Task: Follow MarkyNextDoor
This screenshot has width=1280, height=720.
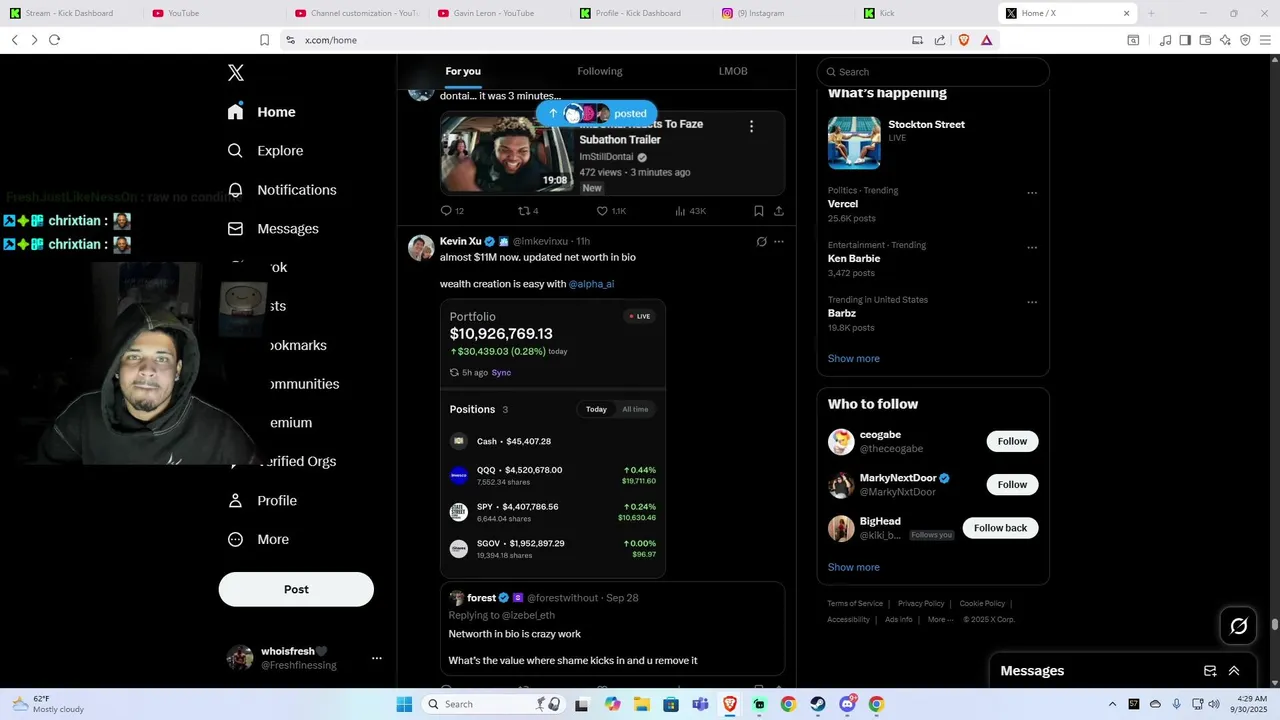Action: pos(1012,485)
